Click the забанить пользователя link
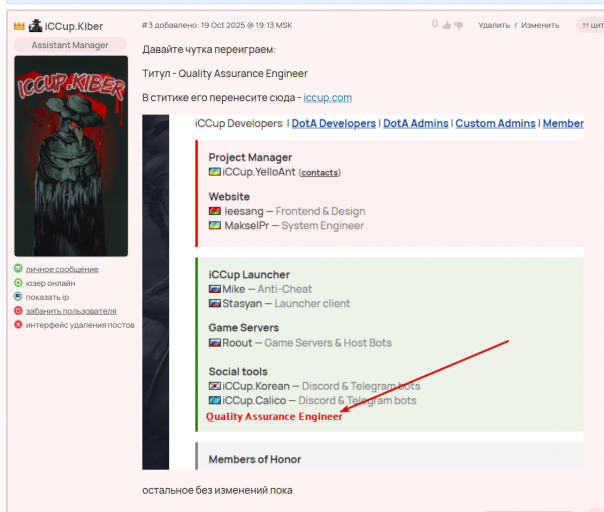 [x=71, y=311]
